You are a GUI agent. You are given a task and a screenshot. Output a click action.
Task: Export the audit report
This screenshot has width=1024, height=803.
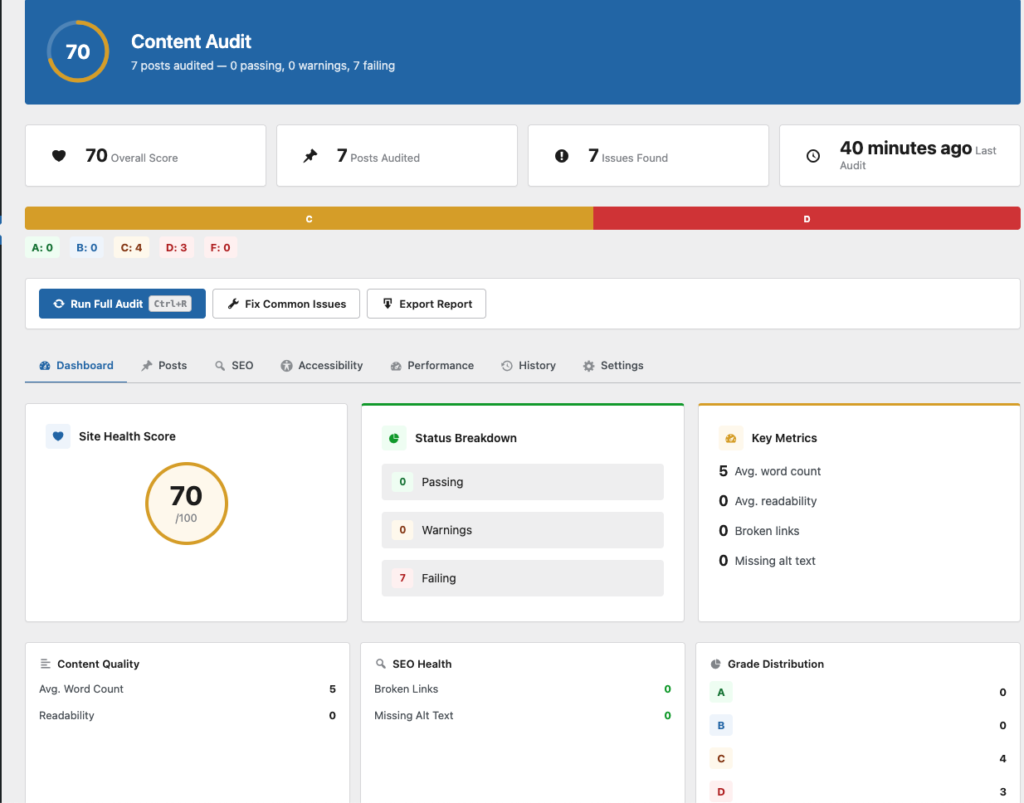[426, 304]
